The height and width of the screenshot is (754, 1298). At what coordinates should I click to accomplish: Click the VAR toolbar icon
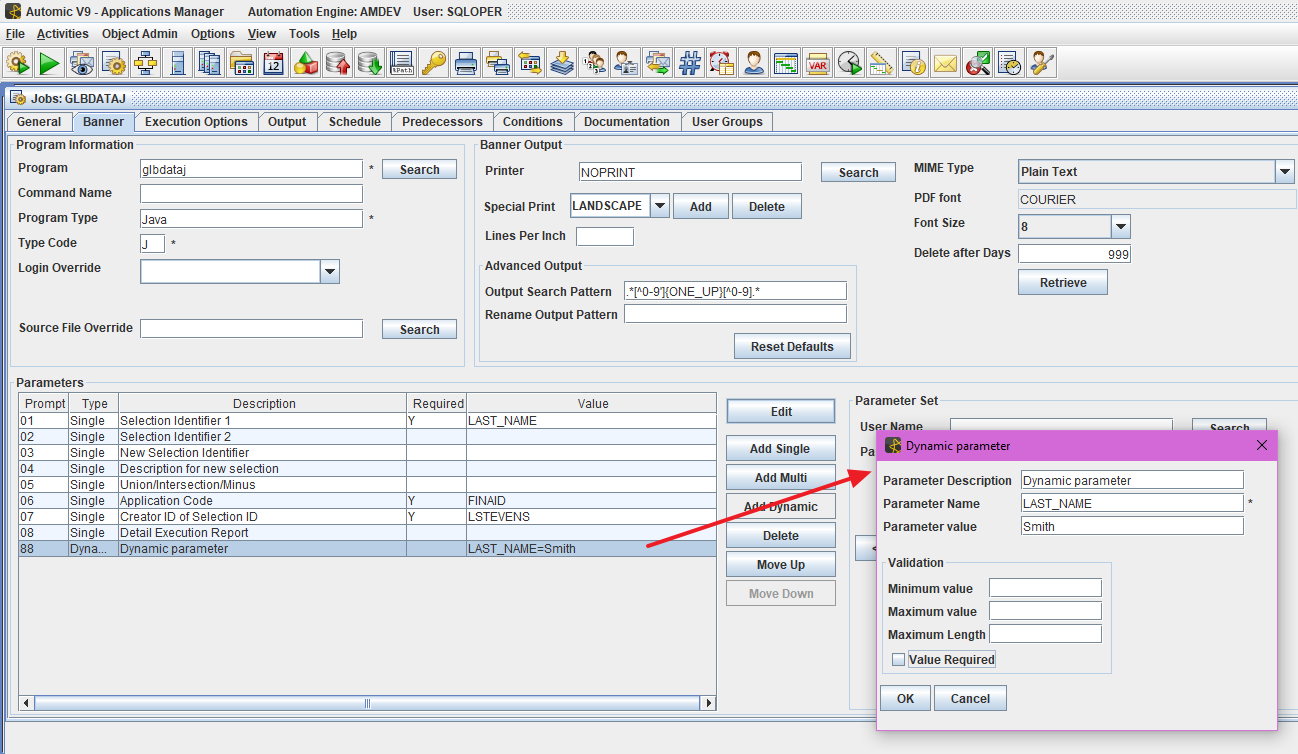pyautogui.click(x=817, y=64)
